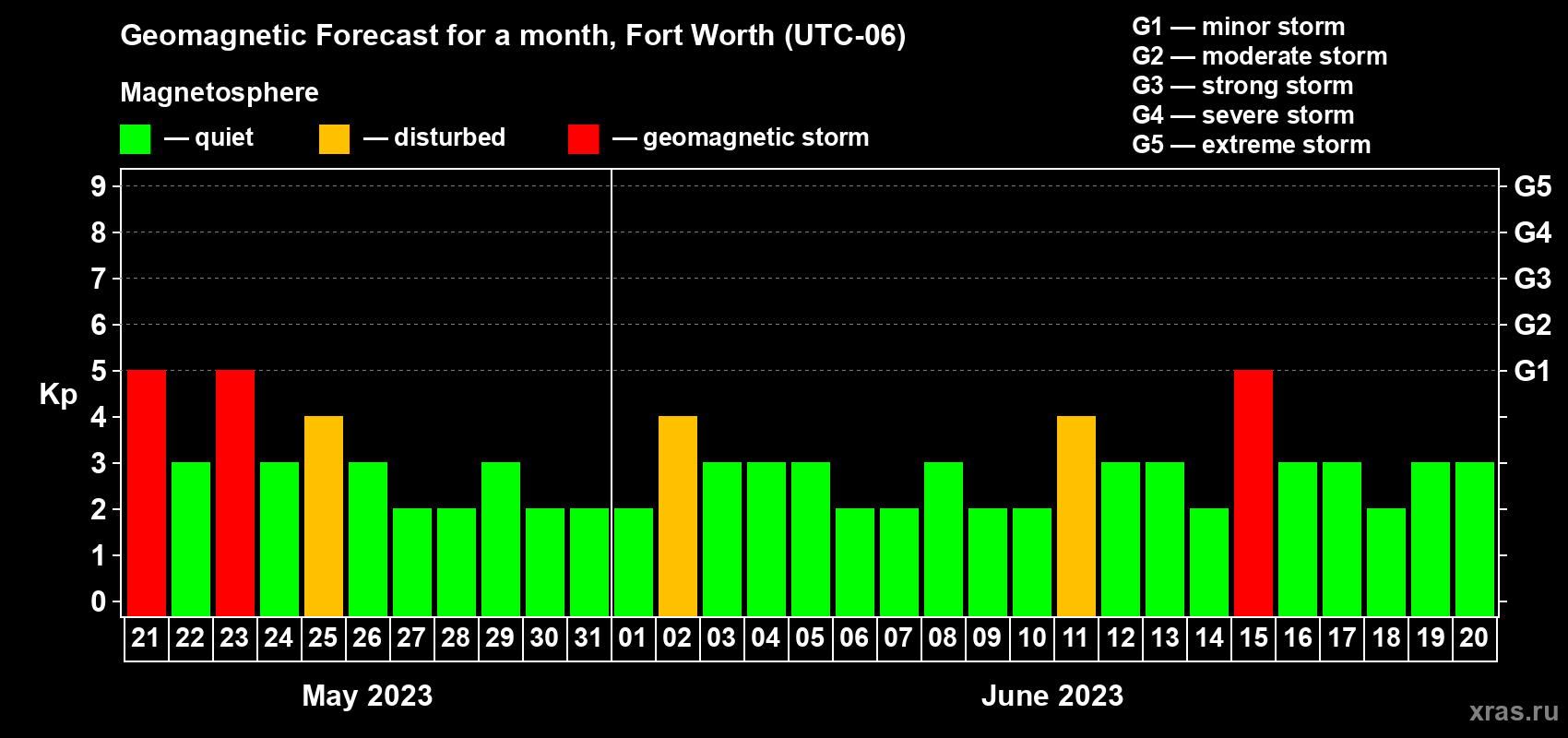The width and height of the screenshot is (1568, 738).
Task: Click the 'disturbed' legend label
Action: [449, 137]
